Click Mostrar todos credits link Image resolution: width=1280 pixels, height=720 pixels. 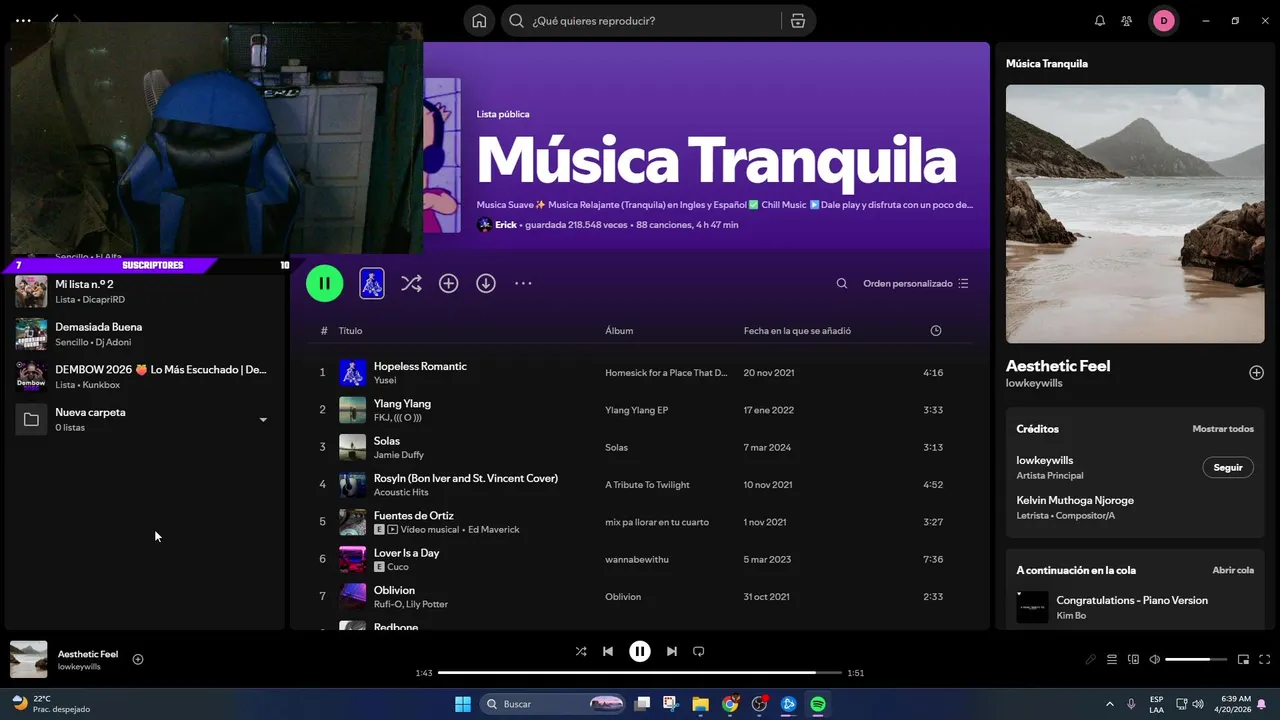click(1223, 429)
